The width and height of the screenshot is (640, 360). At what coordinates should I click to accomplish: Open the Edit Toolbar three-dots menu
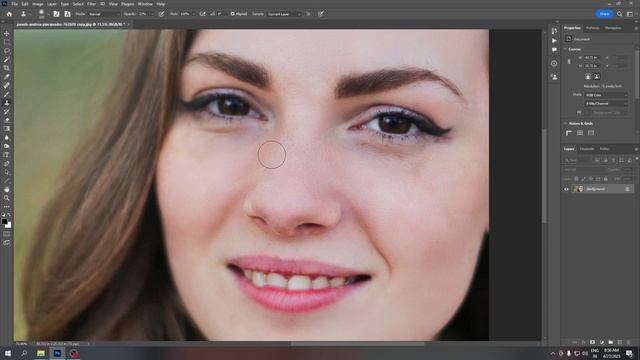(7, 207)
